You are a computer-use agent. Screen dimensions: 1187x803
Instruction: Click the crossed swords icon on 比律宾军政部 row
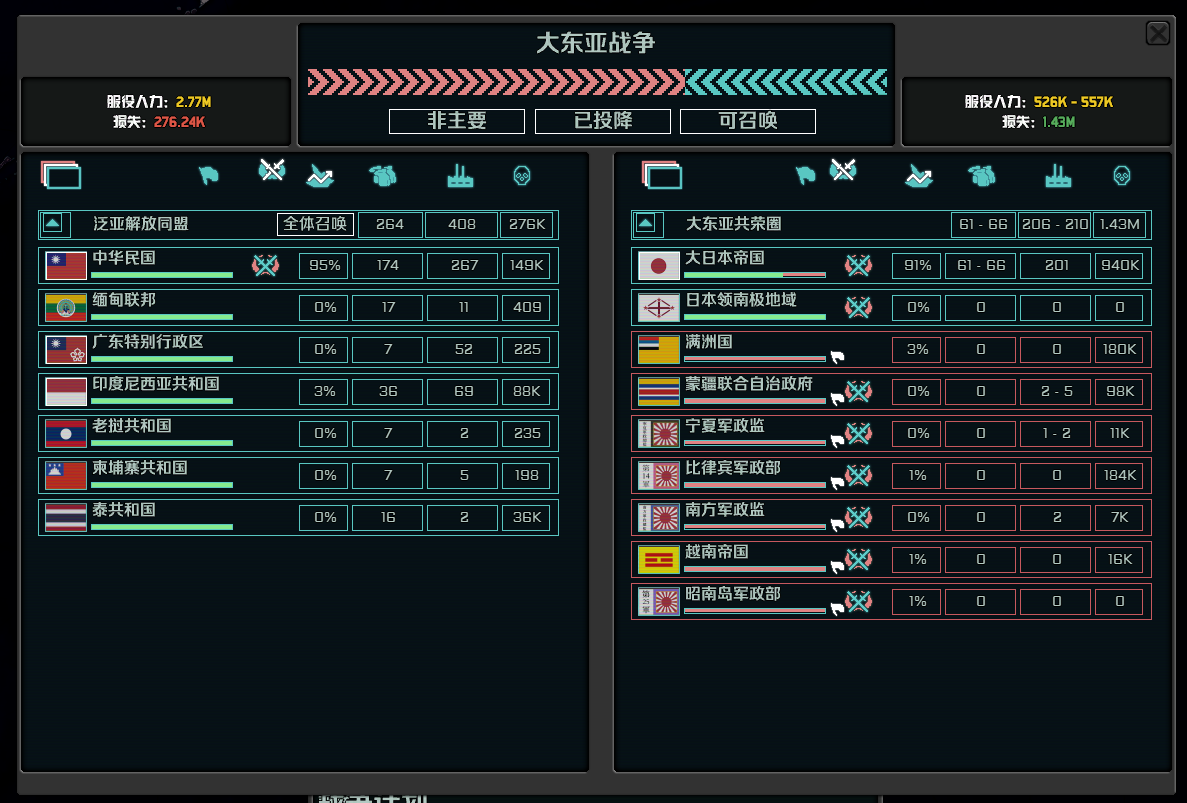[858, 475]
